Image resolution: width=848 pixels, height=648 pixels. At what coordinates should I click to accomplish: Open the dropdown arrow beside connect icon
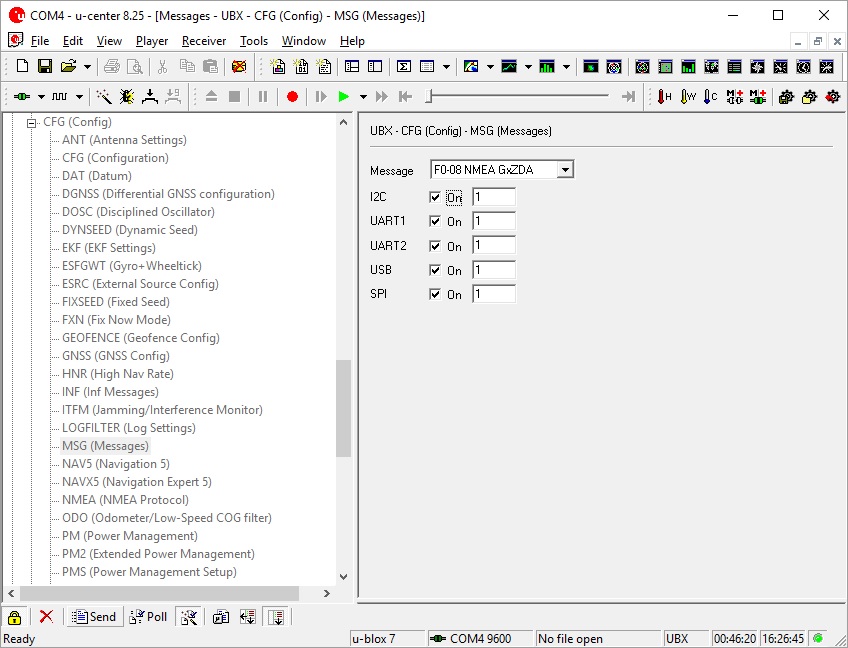(41, 97)
